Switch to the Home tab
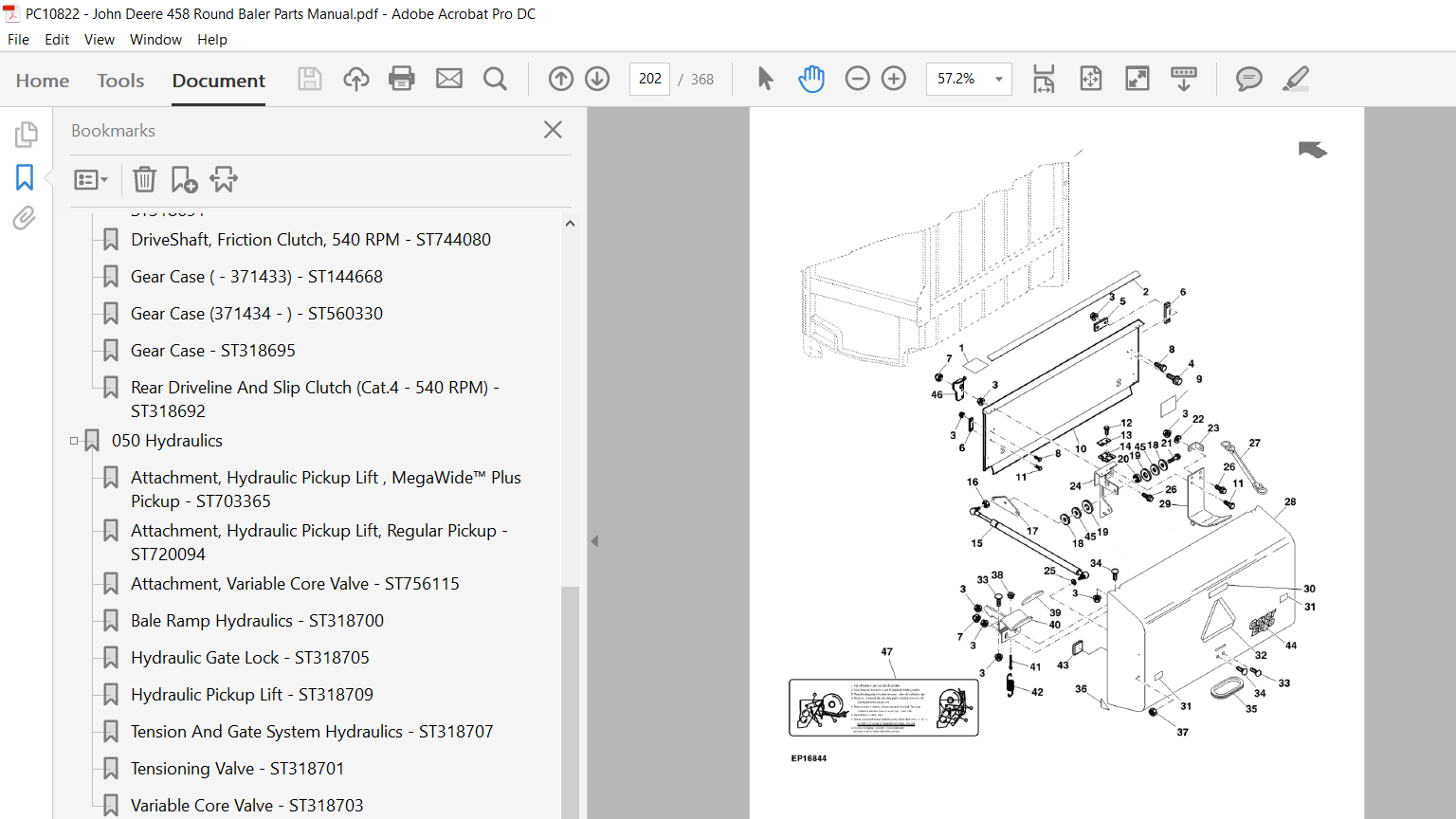The height and width of the screenshot is (819, 1456). tap(43, 81)
